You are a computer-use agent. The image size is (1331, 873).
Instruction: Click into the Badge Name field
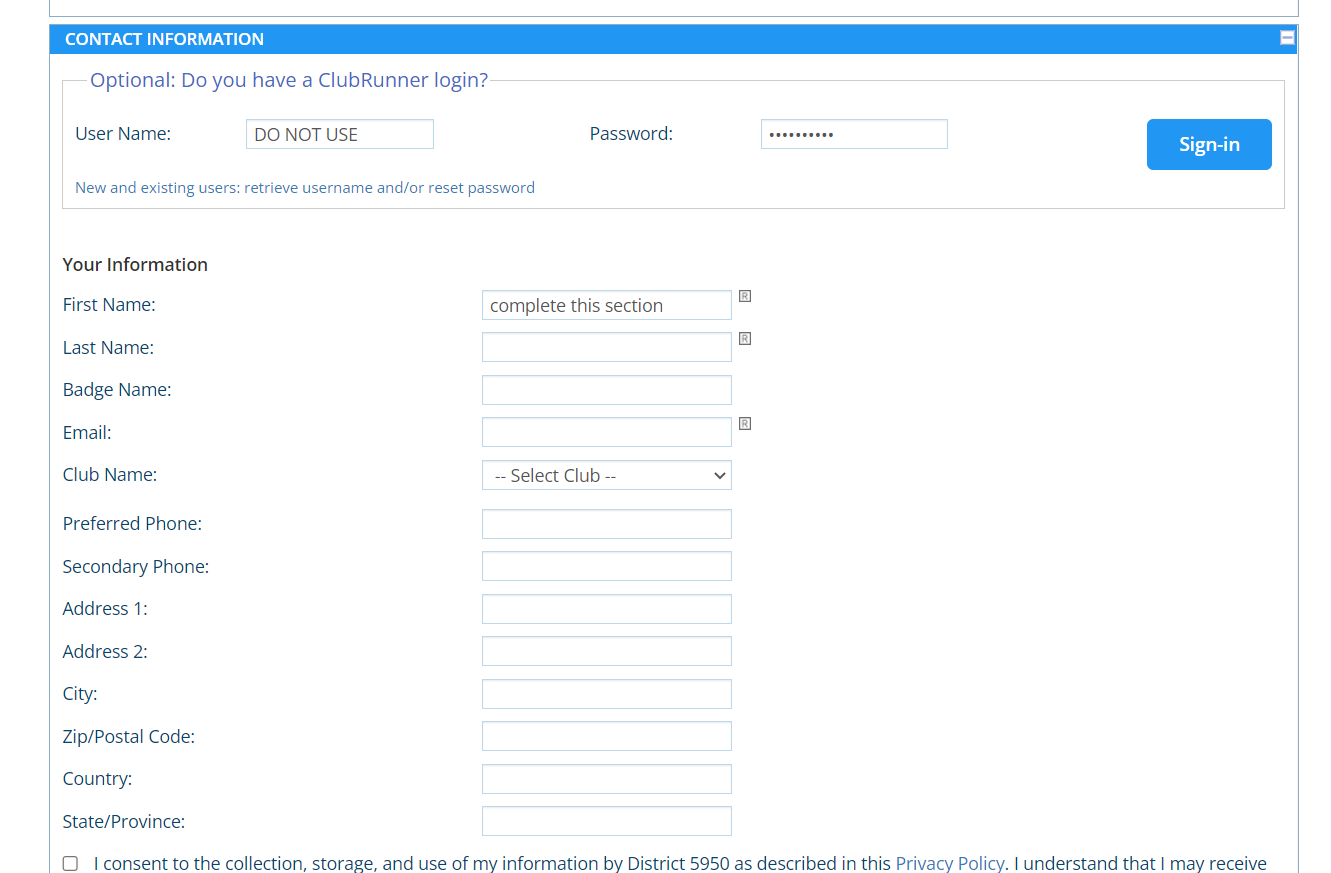tap(606, 390)
